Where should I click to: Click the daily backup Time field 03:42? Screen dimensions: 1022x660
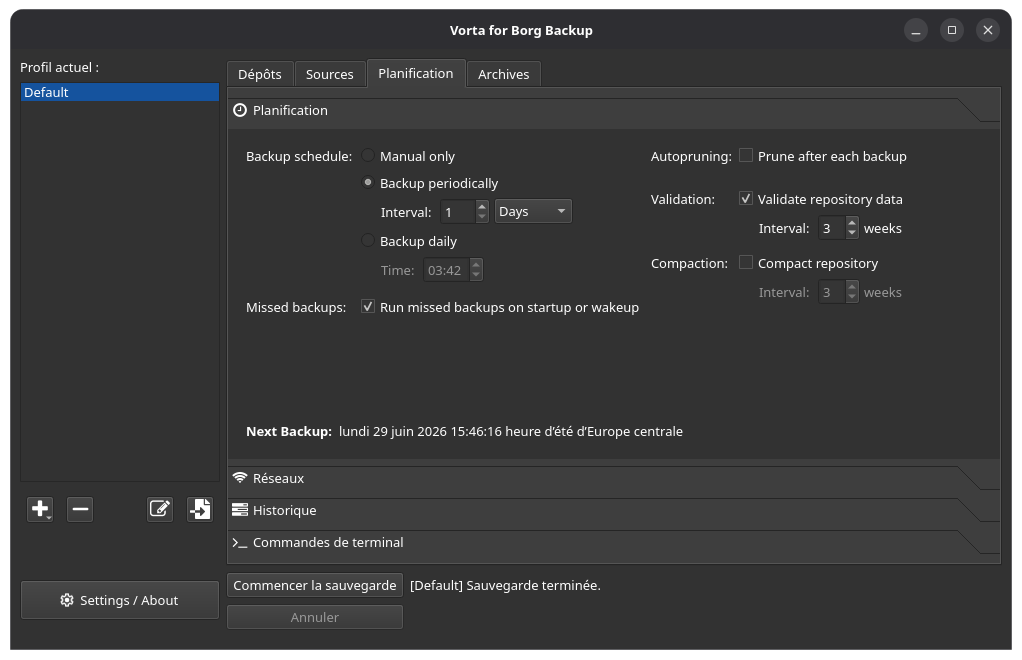click(446, 270)
